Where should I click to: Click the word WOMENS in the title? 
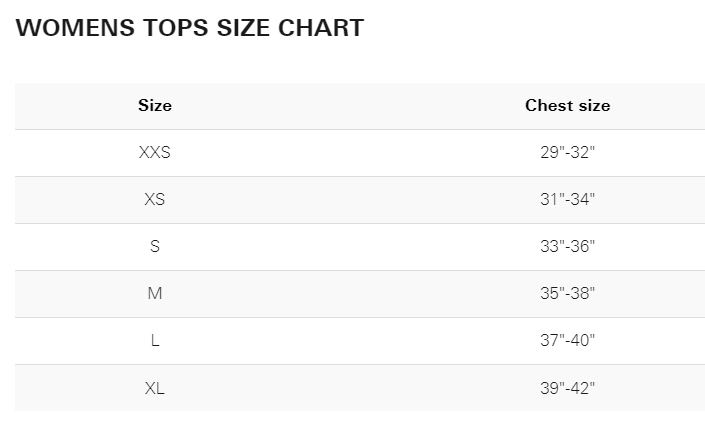tap(75, 28)
